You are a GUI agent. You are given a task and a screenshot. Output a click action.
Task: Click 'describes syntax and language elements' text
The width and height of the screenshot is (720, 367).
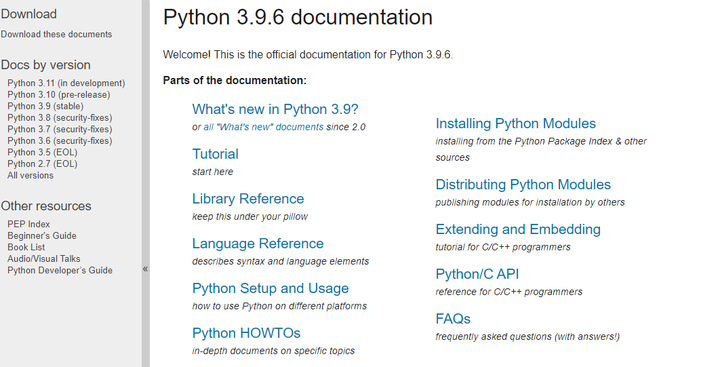click(281, 261)
